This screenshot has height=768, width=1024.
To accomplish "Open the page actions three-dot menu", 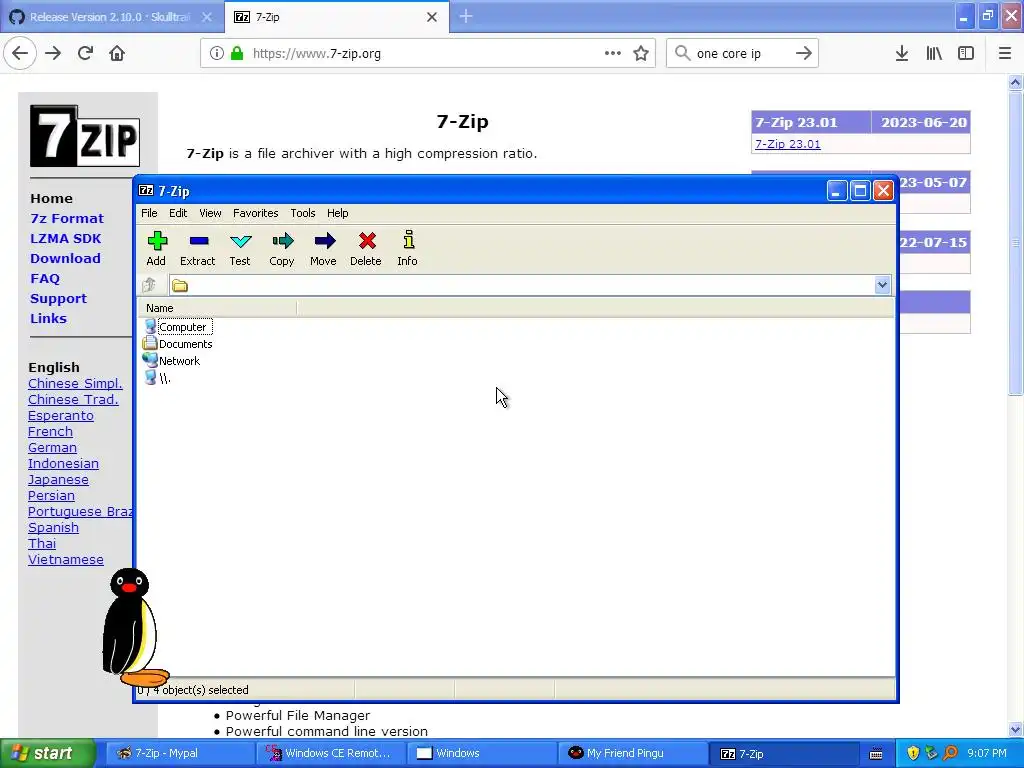I will pyautogui.click(x=613, y=53).
